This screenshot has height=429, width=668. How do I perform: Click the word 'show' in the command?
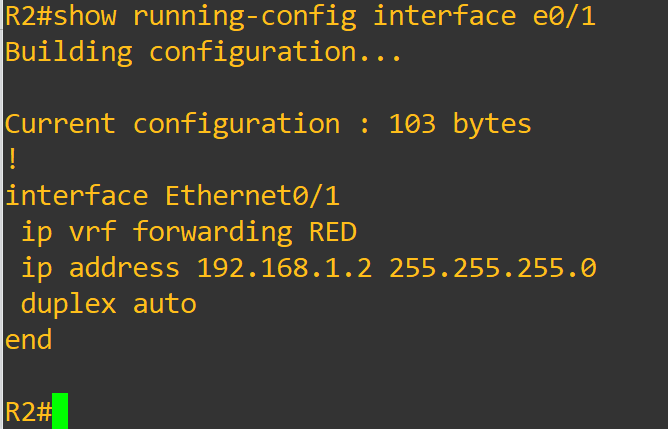tap(84, 16)
